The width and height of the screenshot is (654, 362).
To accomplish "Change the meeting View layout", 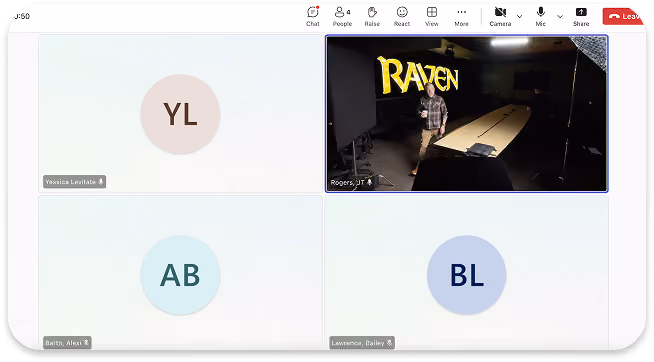I will coord(432,17).
